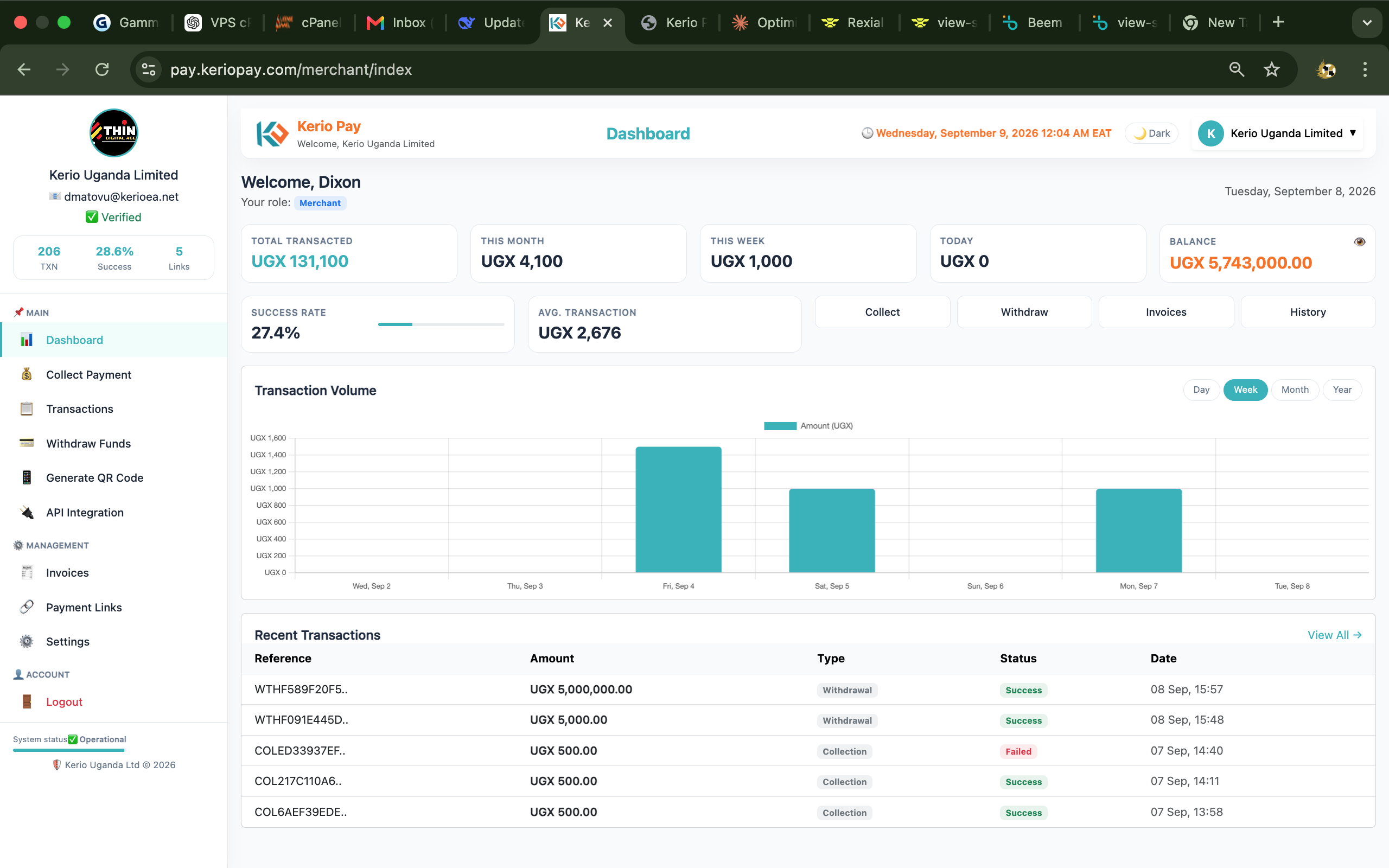Image resolution: width=1389 pixels, height=868 pixels.
Task: Open site info control in address bar
Action: [149, 69]
